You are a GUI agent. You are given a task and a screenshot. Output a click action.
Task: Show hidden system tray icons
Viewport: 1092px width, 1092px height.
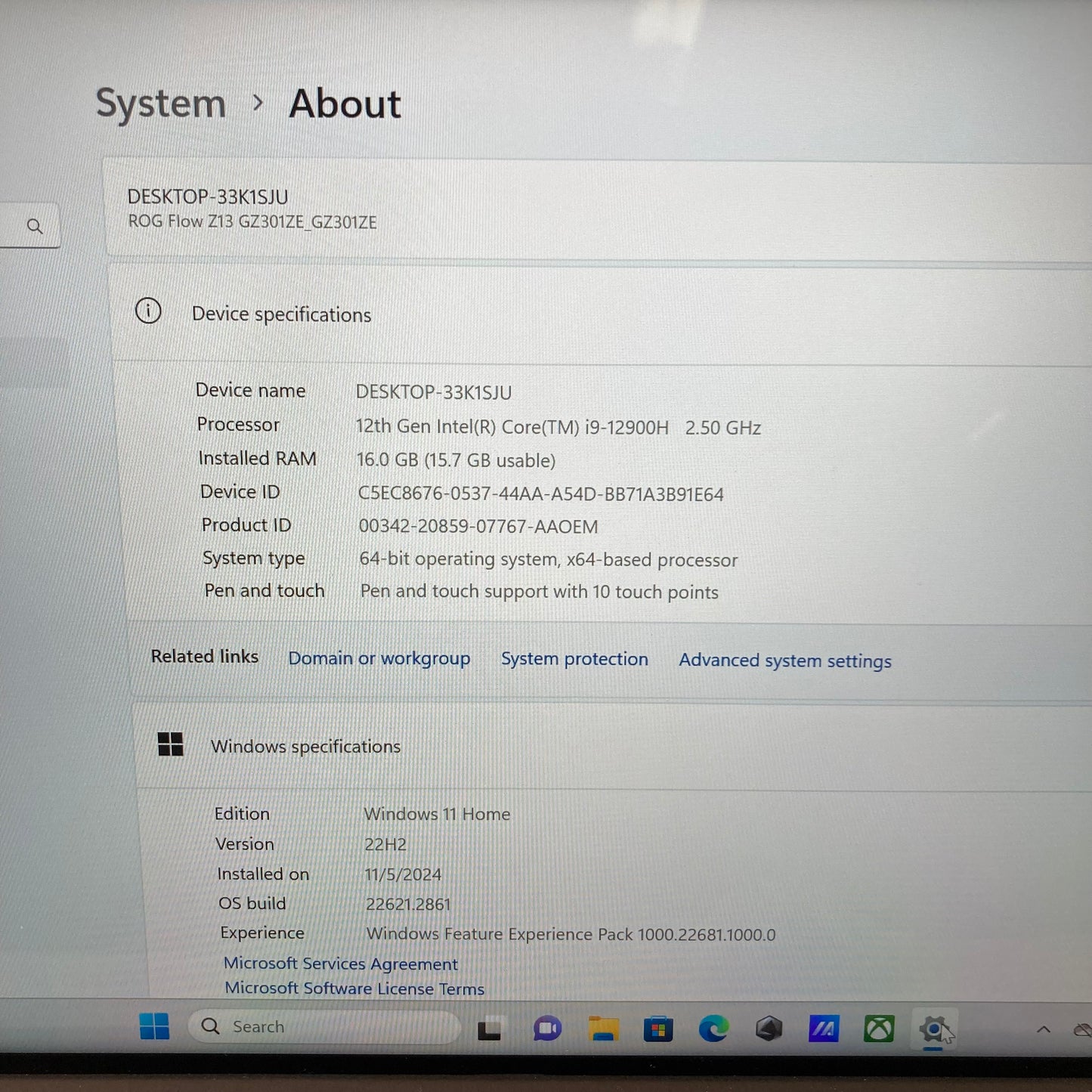(x=1044, y=1029)
